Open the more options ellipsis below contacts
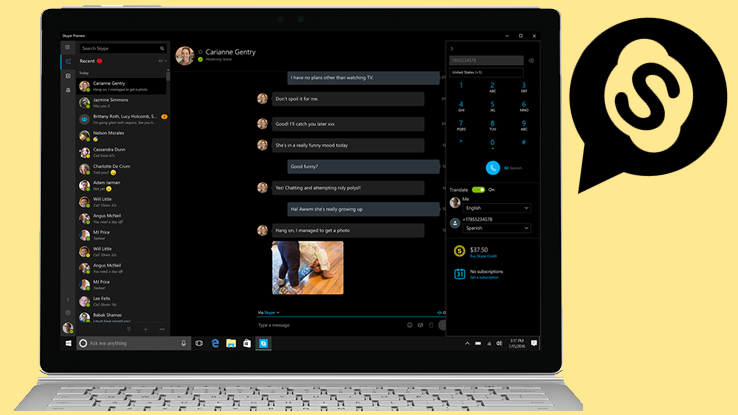The height and width of the screenshot is (415, 738). [x=162, y=329]
